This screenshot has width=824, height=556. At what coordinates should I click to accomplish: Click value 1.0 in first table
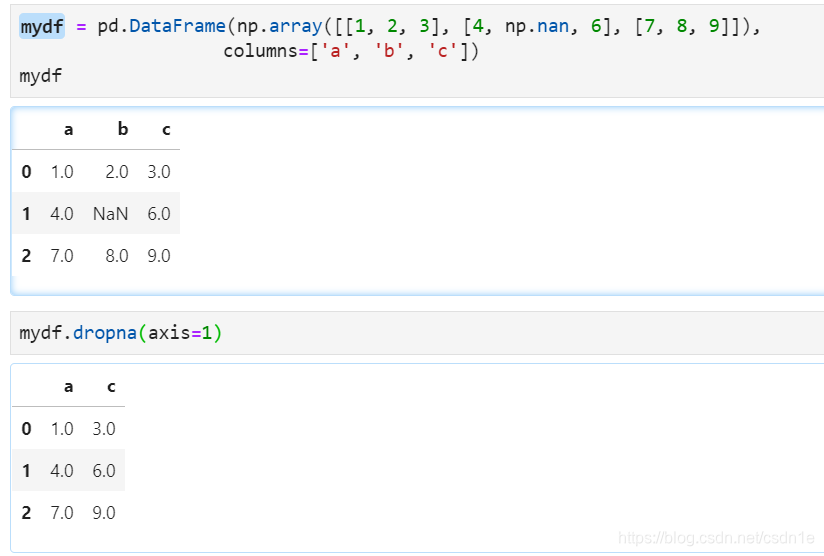tap(62, 172)
